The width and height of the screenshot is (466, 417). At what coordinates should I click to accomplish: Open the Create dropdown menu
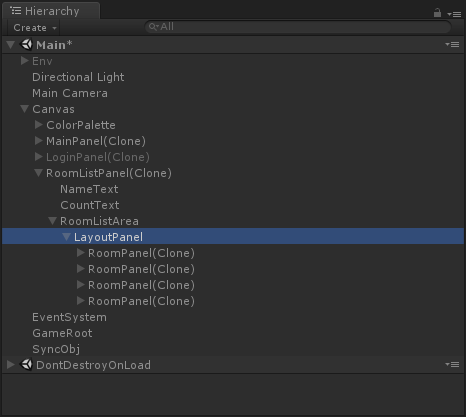click(34, 27)
